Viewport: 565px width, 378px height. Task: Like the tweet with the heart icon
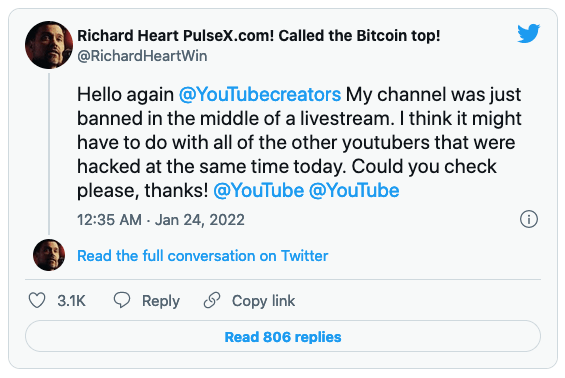(x=37, y=300)
